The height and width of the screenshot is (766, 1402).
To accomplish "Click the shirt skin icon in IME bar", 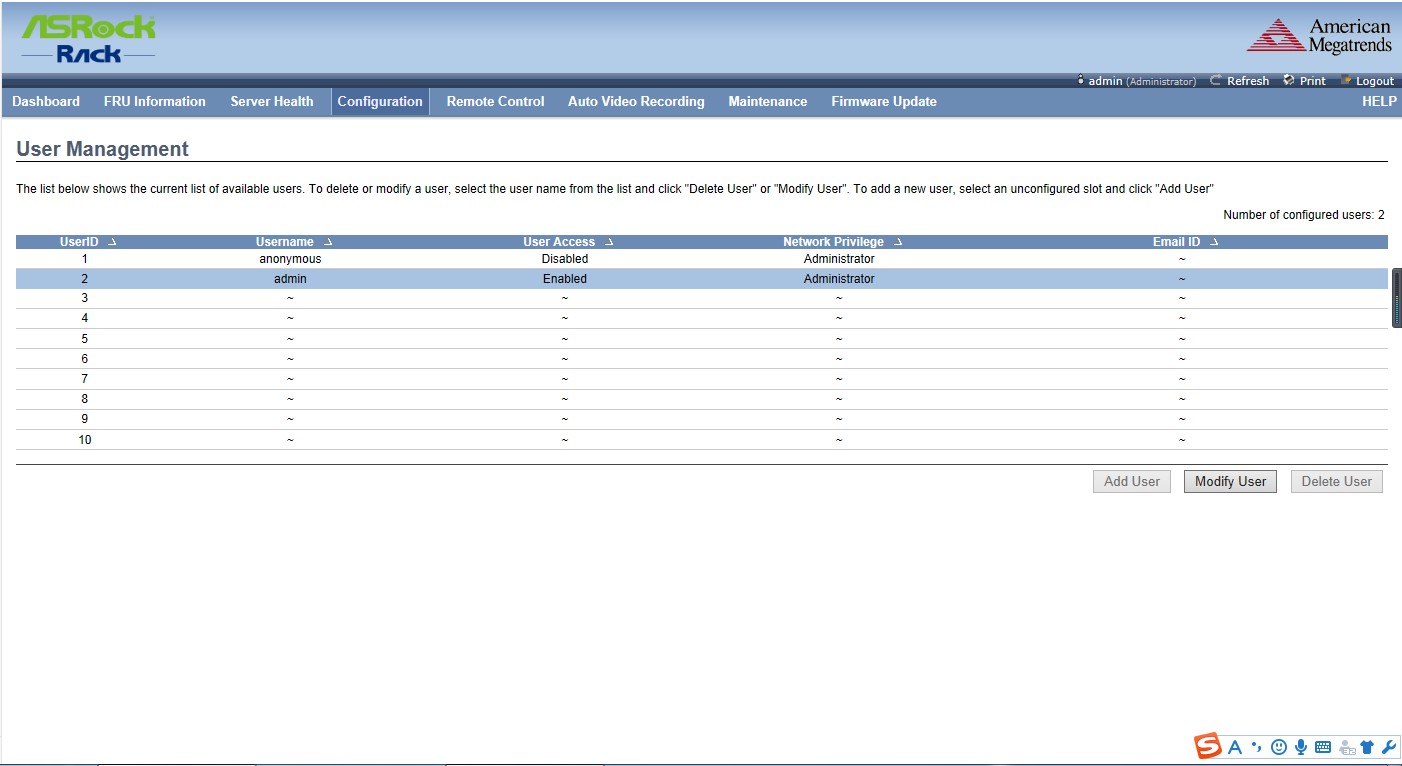I will click(1367, 747).
